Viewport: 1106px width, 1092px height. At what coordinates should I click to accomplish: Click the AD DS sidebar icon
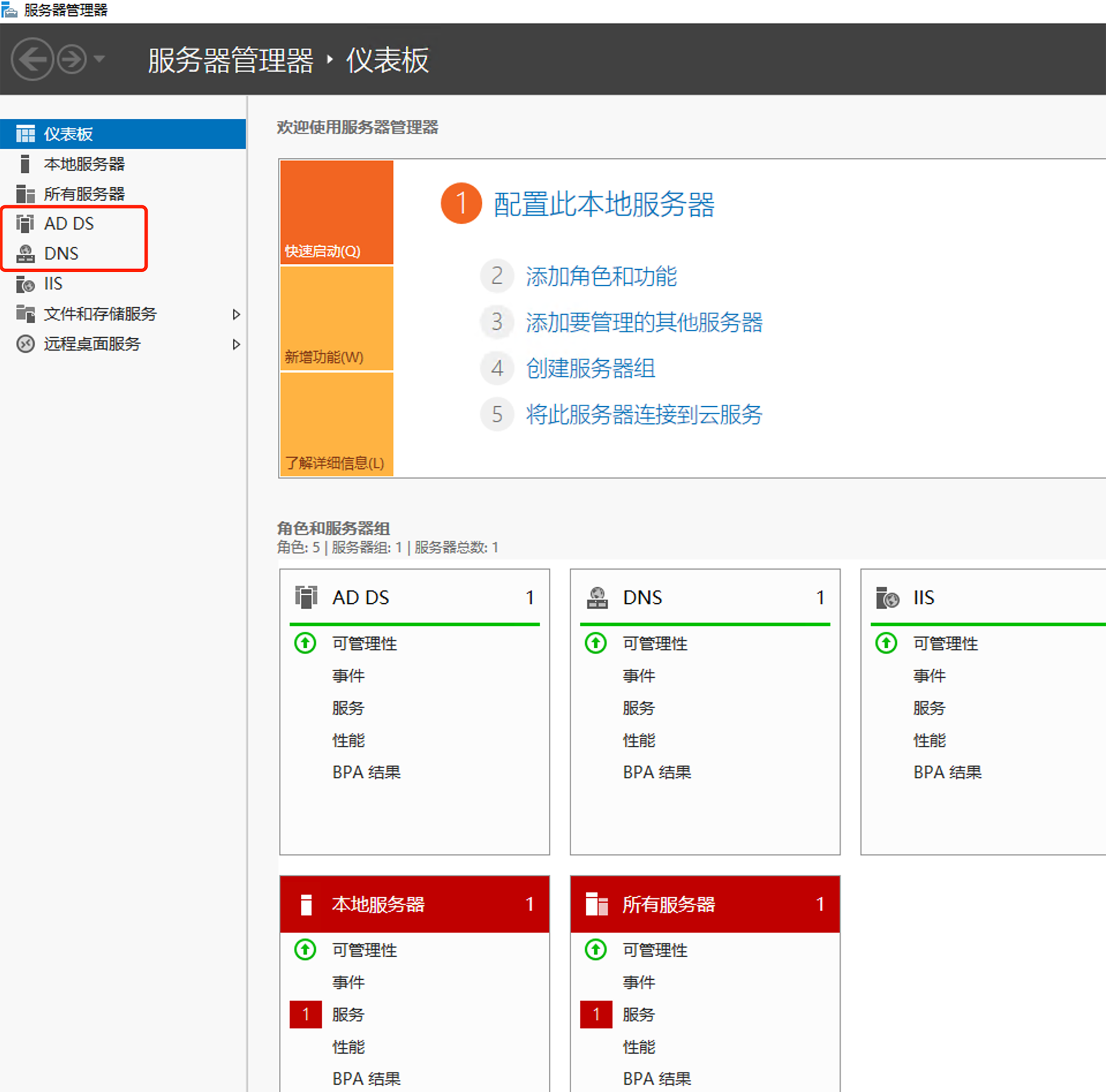click(x=25, y=224)
